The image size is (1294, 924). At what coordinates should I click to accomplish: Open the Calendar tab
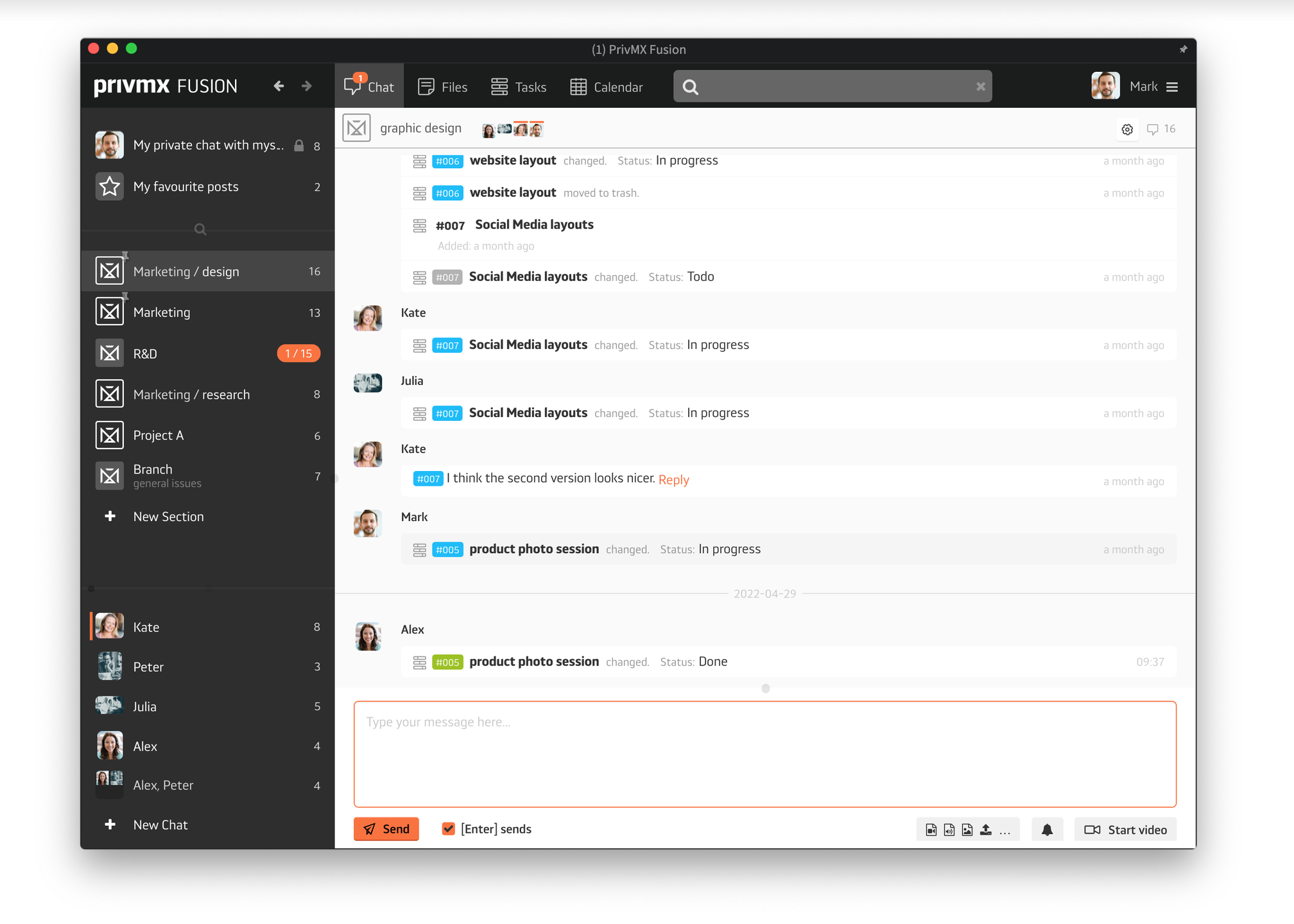(607, 87)
